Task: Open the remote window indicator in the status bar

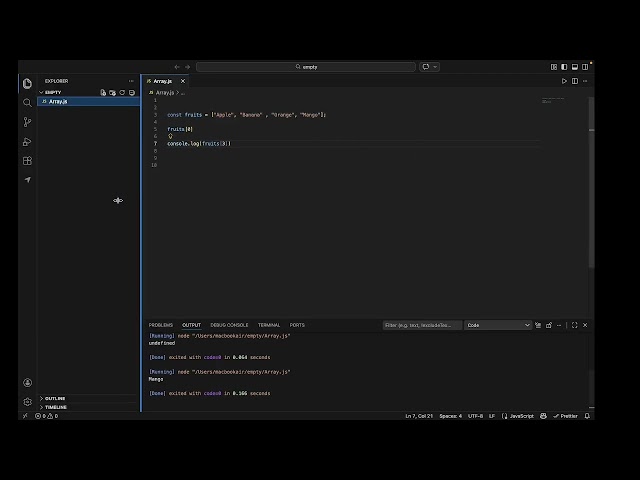Action: pyautogui.click(x=25, y=416)
